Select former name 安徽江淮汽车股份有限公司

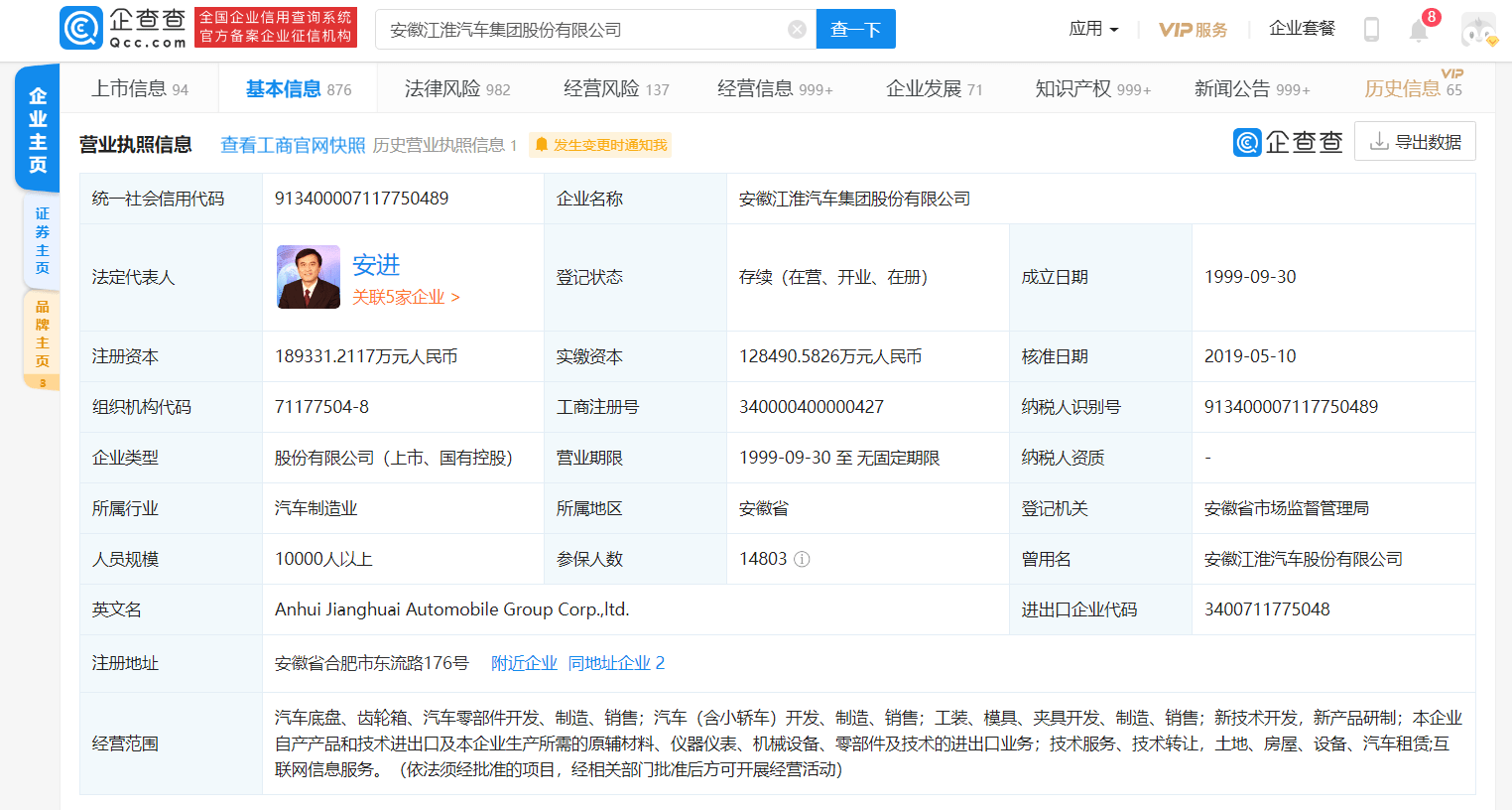coord(1303,559)
